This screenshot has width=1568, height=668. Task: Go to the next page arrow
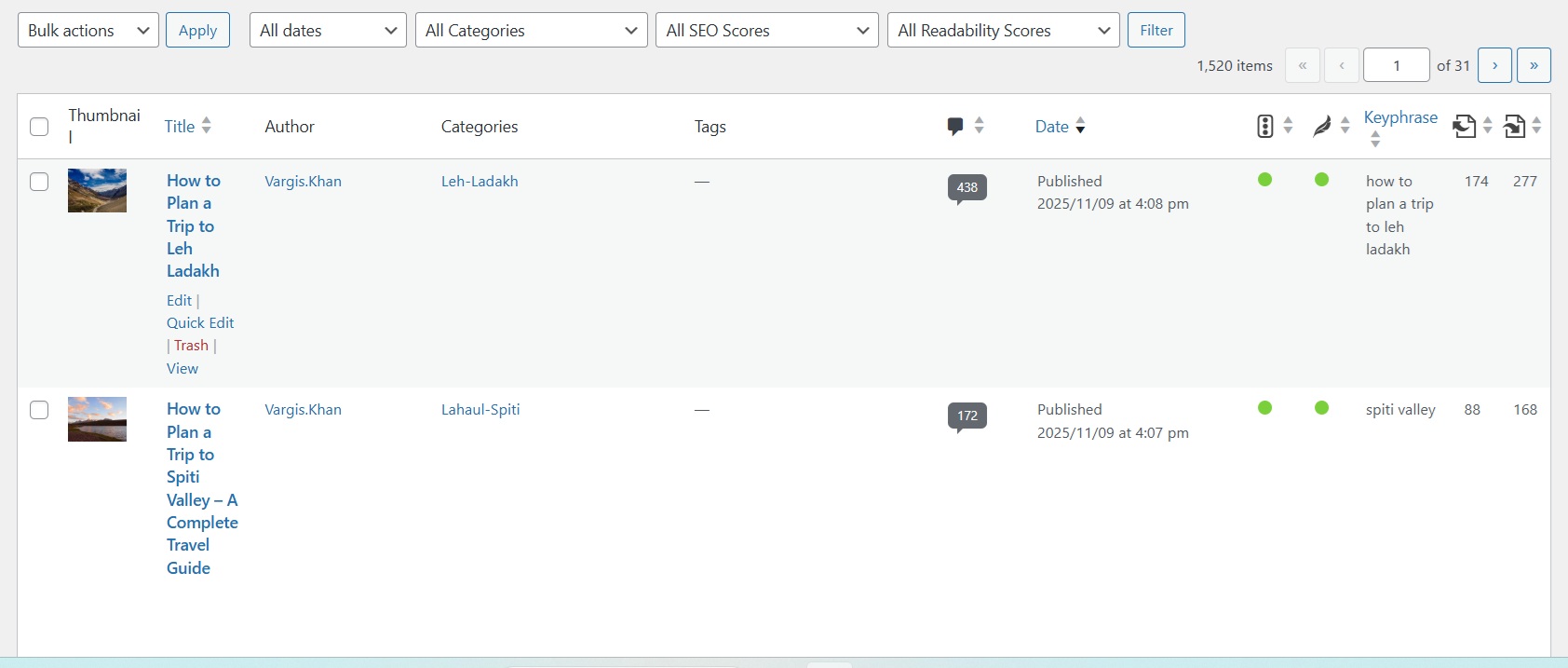pyautogui.click(x=1494, y=65)
